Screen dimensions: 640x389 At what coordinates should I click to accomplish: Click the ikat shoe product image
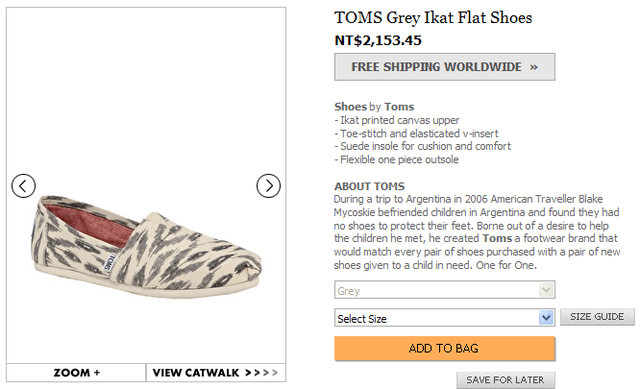[x=146, y=245]
